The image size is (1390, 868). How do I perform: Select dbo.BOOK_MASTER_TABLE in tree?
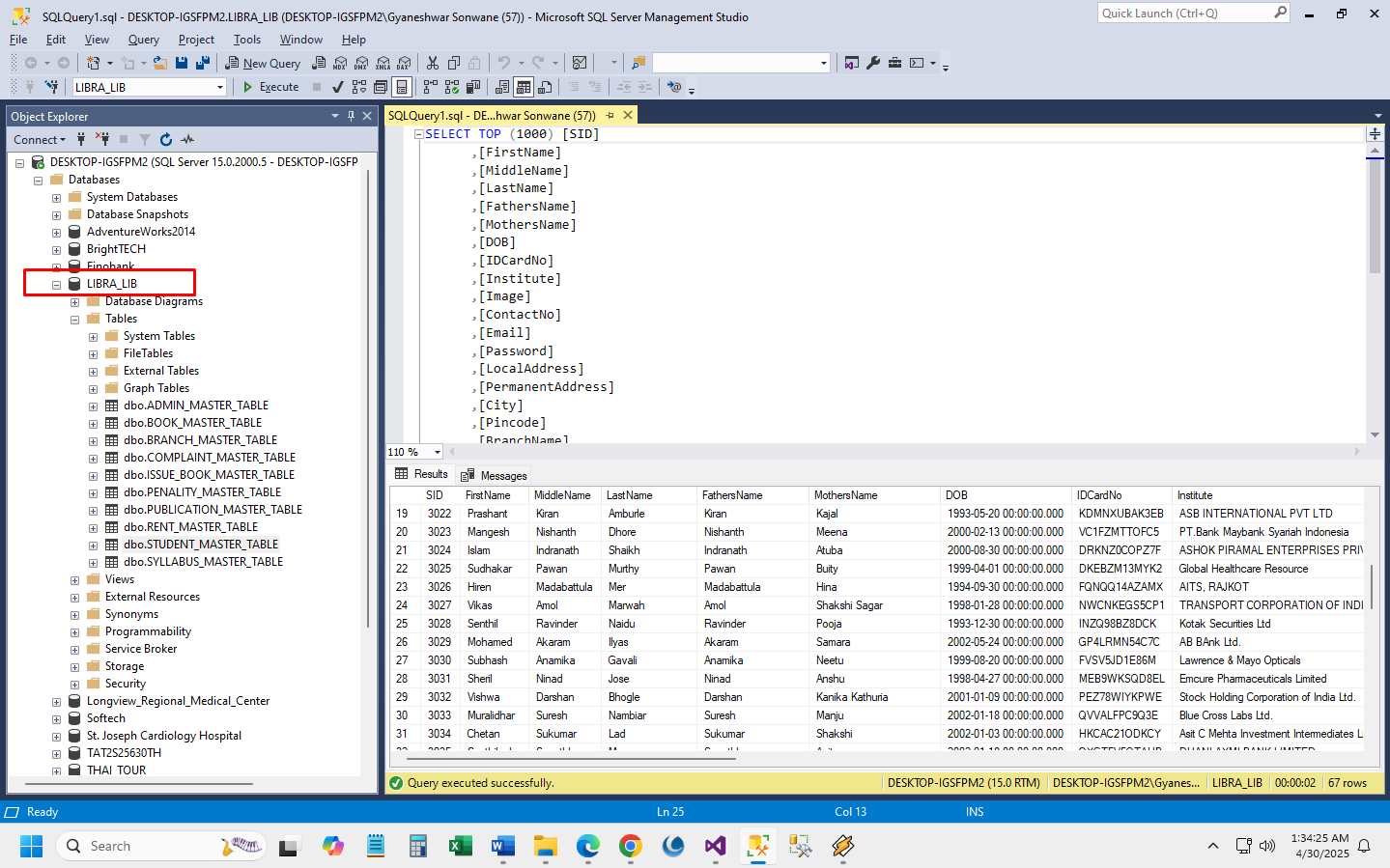point(192,423)
